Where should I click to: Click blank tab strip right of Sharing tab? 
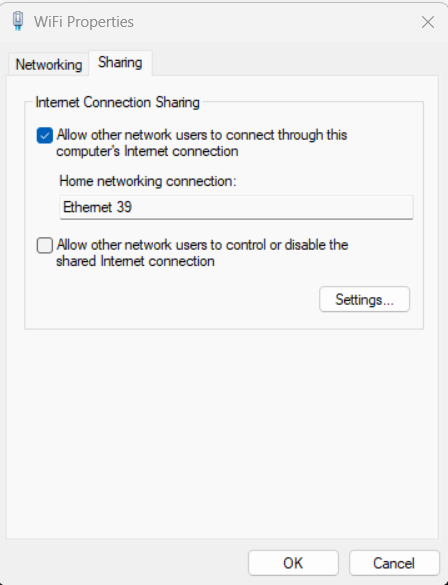click(x=295, y=63)
